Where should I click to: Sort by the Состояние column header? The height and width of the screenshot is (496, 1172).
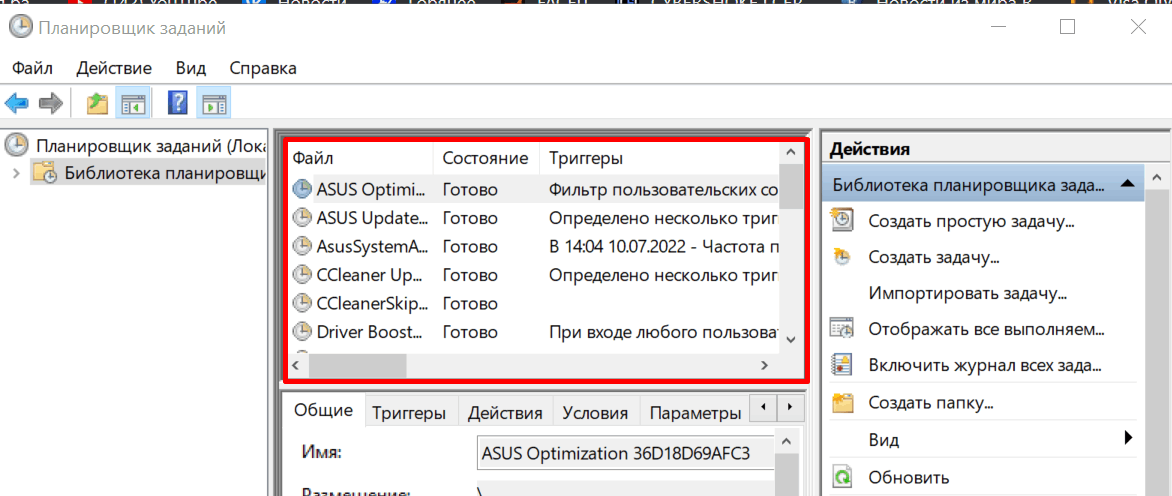486,158
